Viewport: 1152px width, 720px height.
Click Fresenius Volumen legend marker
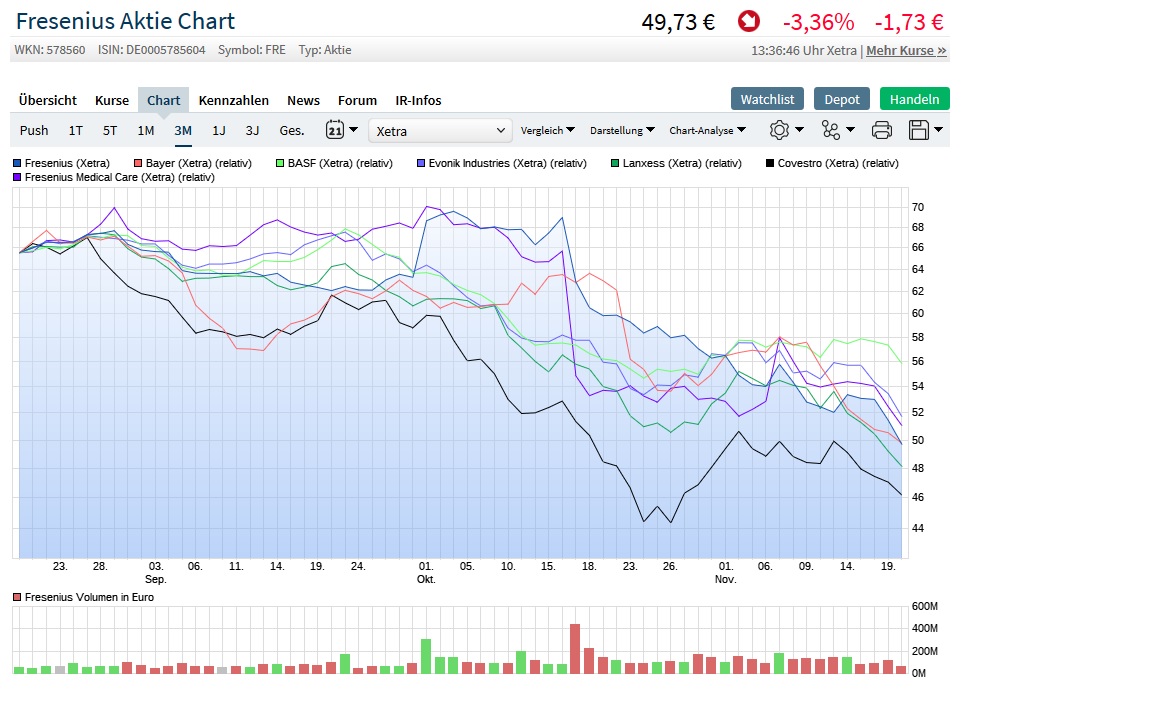click(17, 598)
